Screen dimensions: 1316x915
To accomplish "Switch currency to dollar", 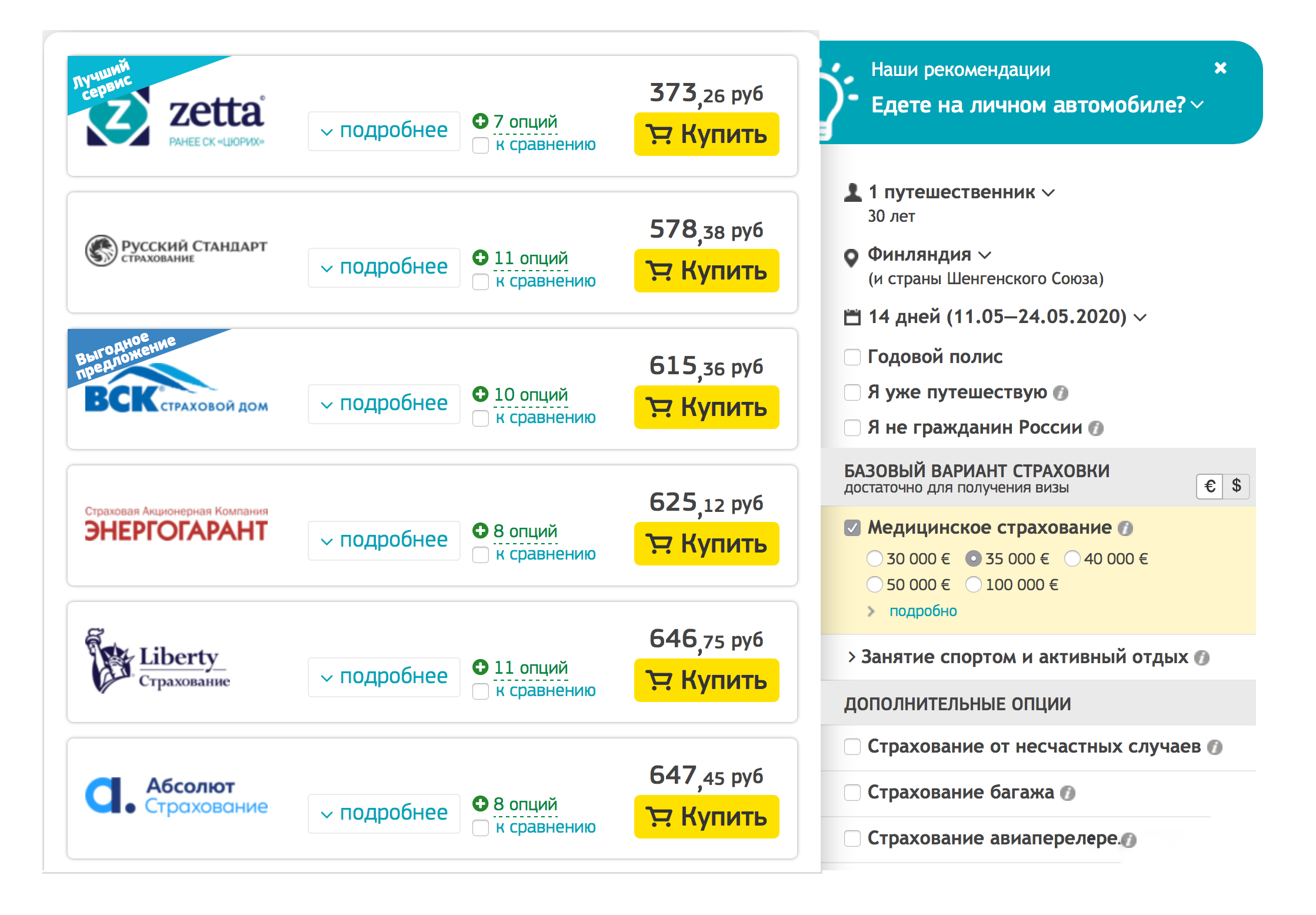I will point(1236,486).
